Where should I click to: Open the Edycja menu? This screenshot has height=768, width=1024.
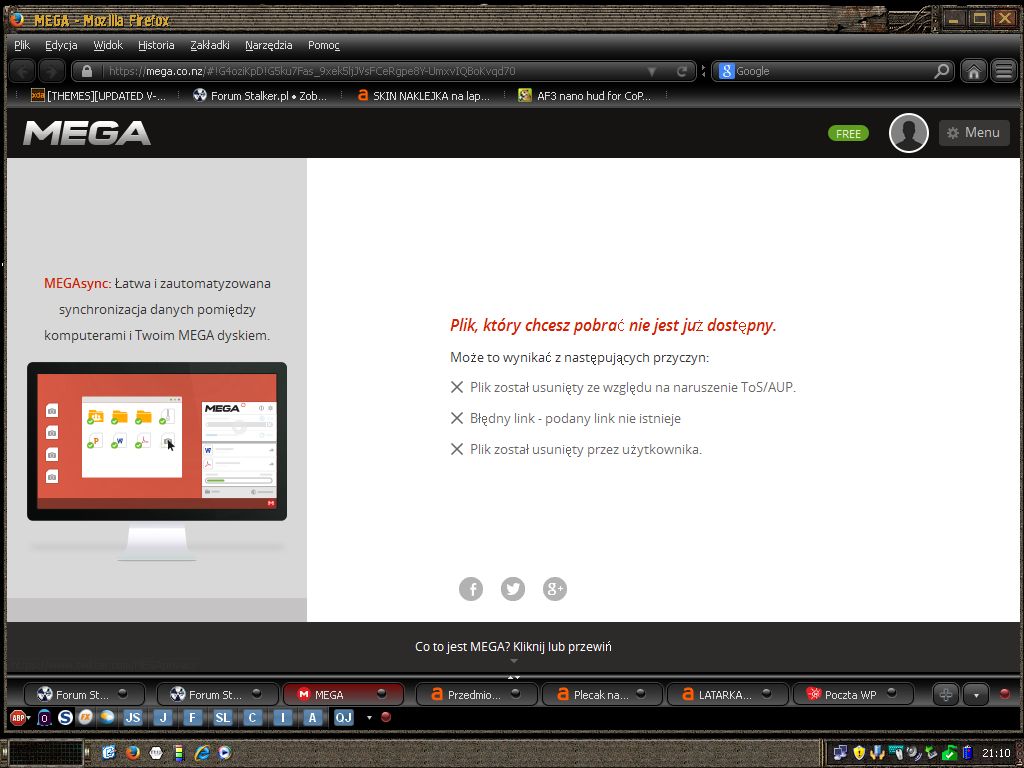61,45
